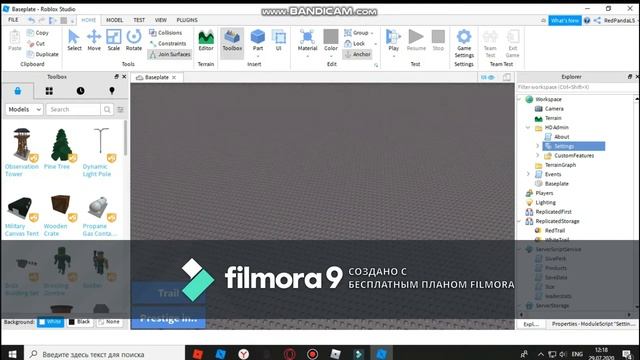Click the Explorer filter workspace field
Screen dimensions: 640x360
pos(576,87)
